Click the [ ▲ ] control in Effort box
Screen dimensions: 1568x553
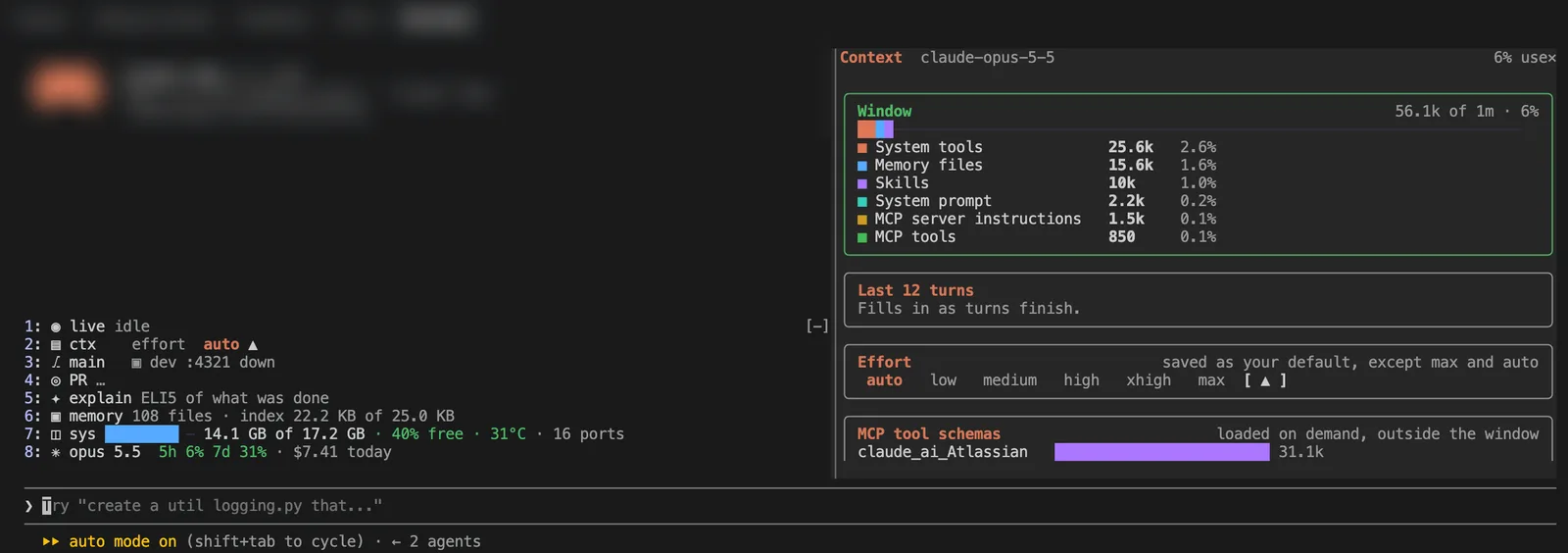click(x=1265, y=380)
